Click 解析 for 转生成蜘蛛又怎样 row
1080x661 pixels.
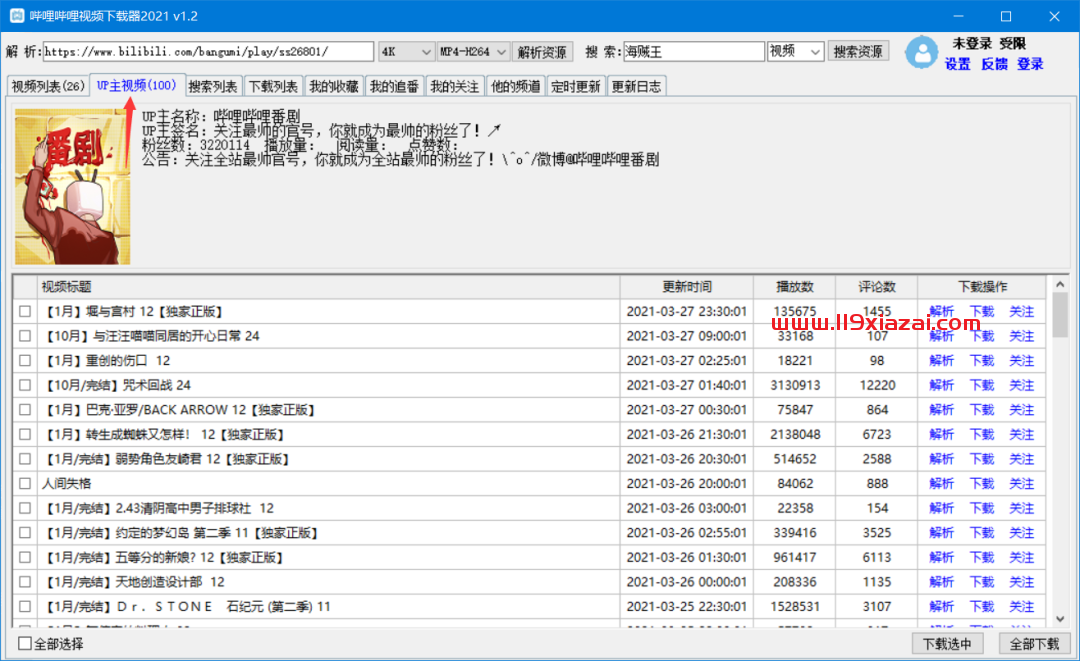[941, 434]
